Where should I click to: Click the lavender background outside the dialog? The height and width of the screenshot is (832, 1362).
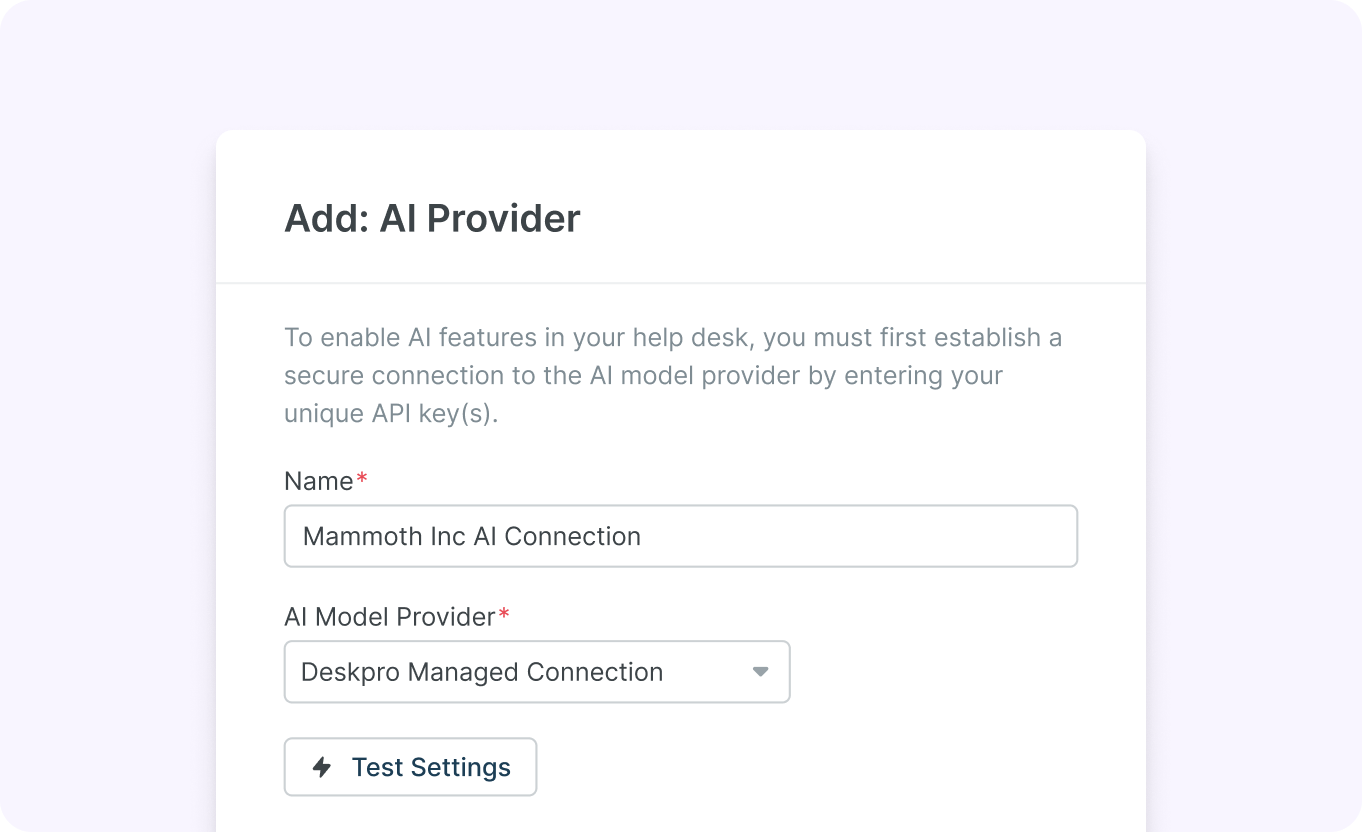(x=100, y=400)
